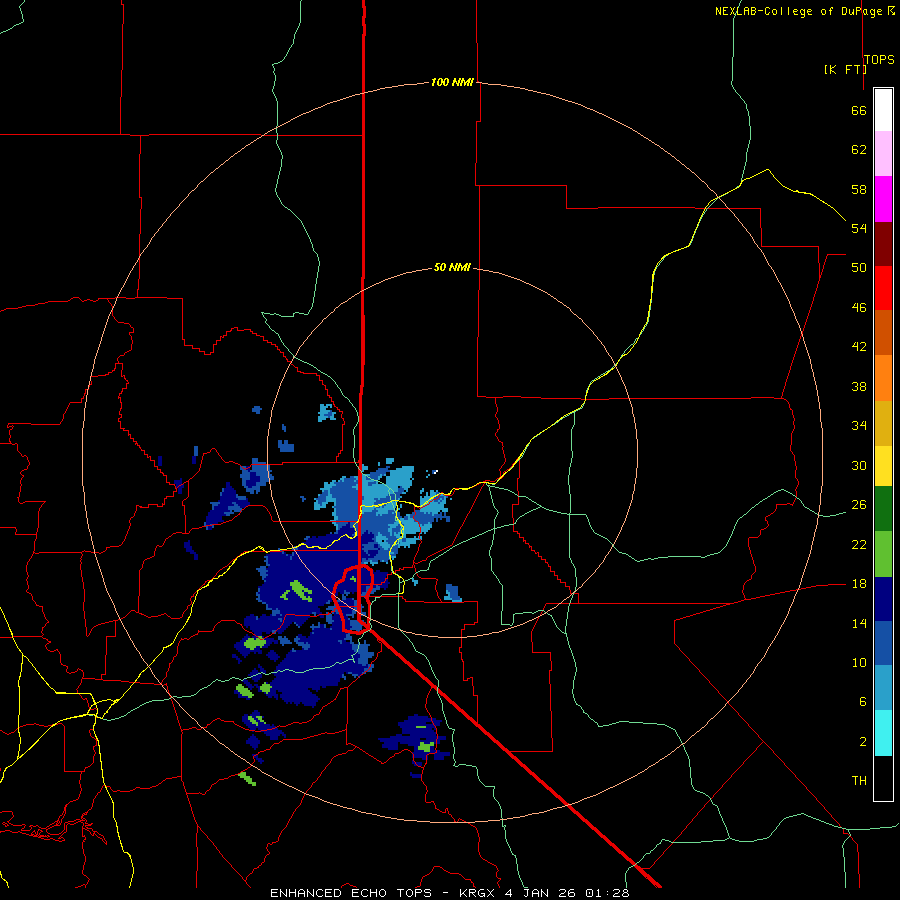Click the "NEXLAB-College of DuPage" credit text

click(799, 11)
